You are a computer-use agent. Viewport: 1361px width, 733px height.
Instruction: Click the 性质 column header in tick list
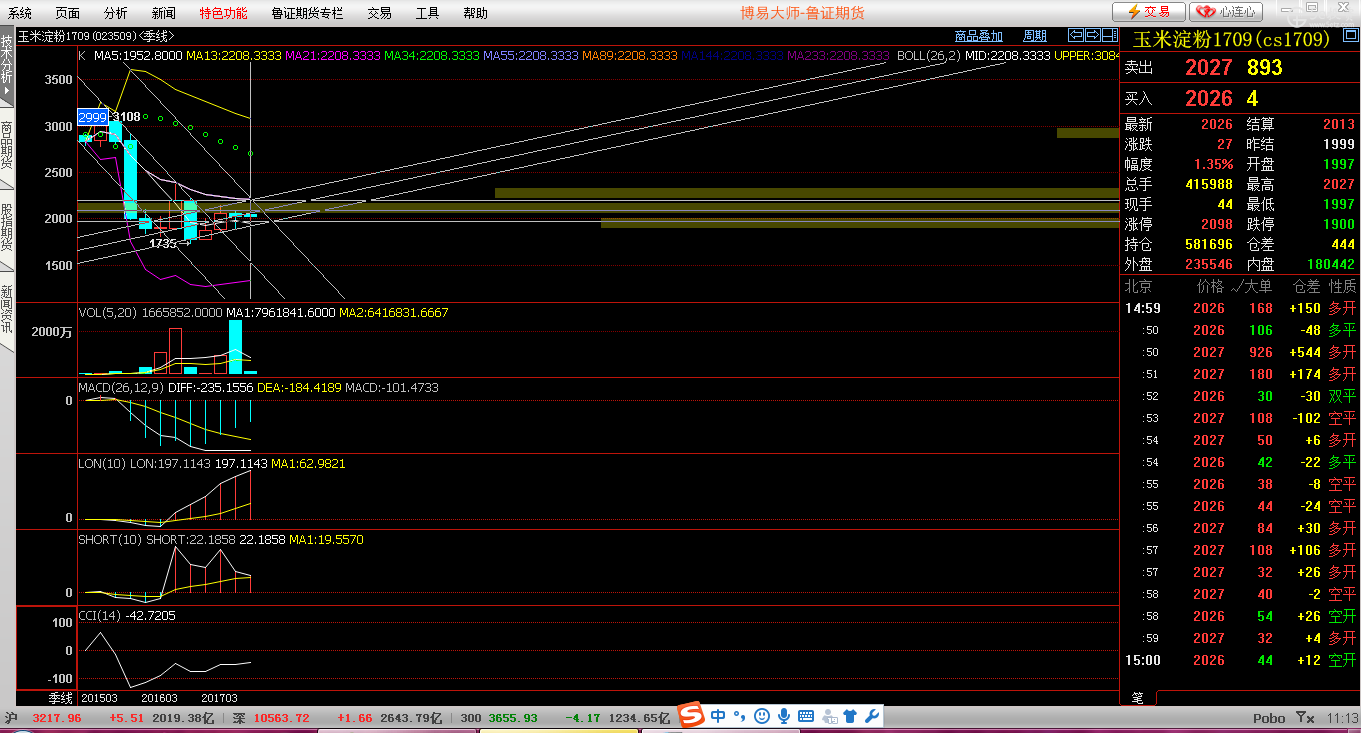[x=1342, y=286]
